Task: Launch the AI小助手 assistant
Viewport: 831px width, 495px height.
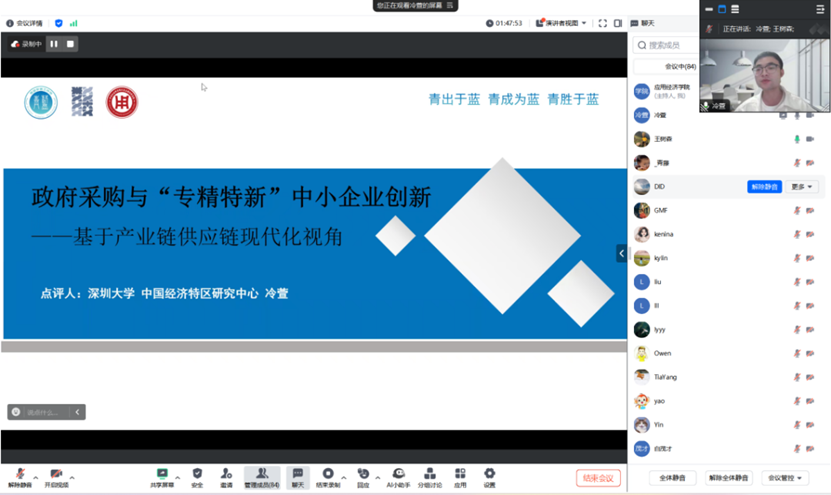Action: point(398,477)
